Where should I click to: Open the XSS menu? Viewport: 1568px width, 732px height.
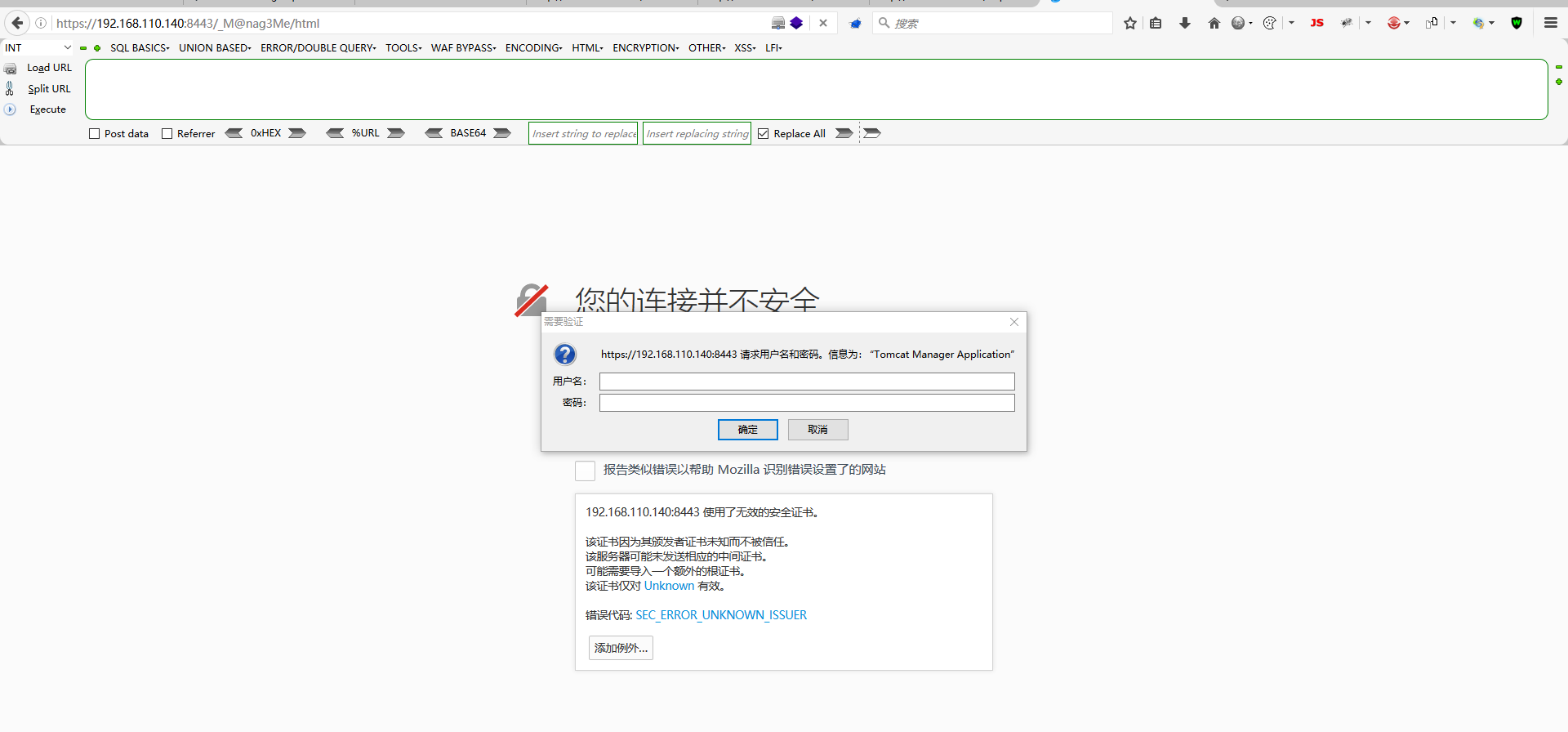point(745,48)
